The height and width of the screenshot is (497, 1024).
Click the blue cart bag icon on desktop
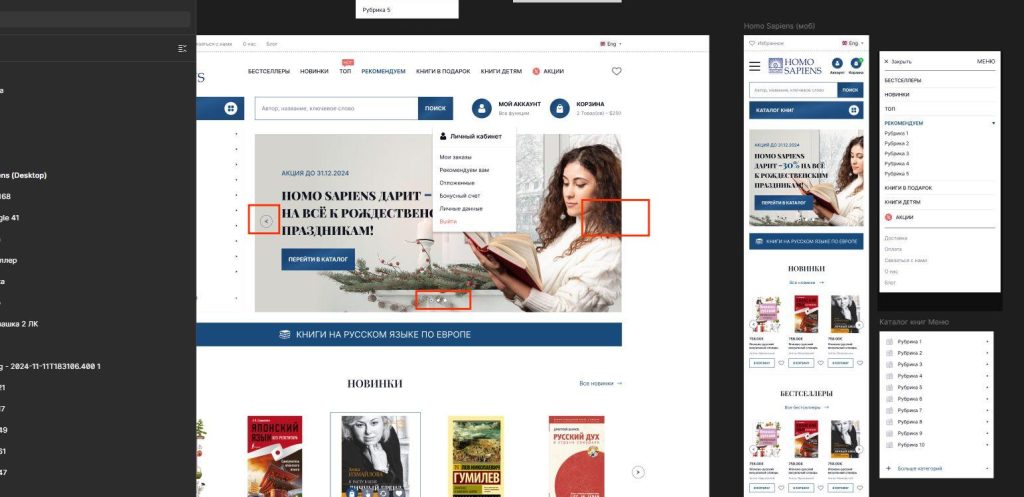(x=560, y=108)
